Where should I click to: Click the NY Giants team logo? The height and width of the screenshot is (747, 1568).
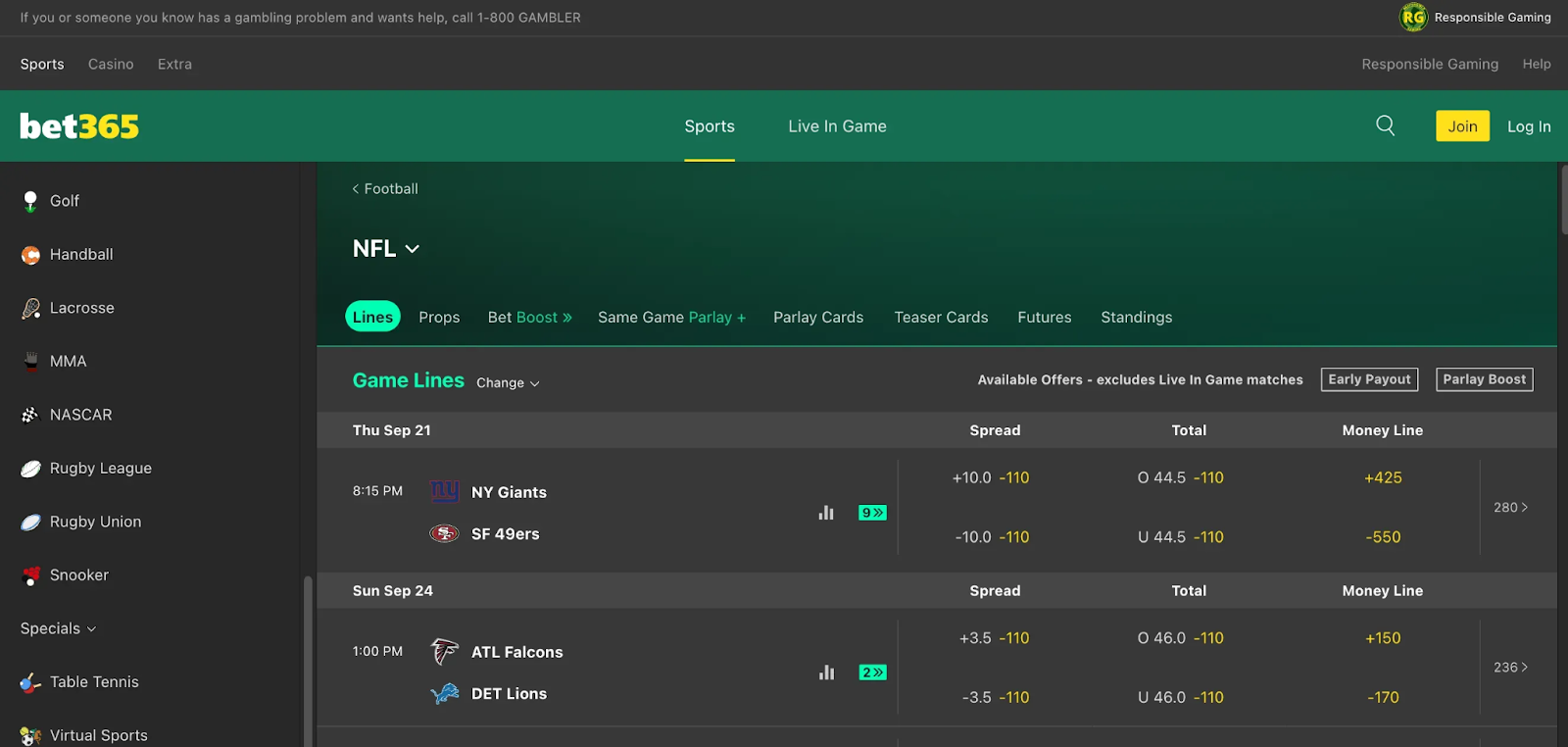pyautogui.click(x=445, y=491)
